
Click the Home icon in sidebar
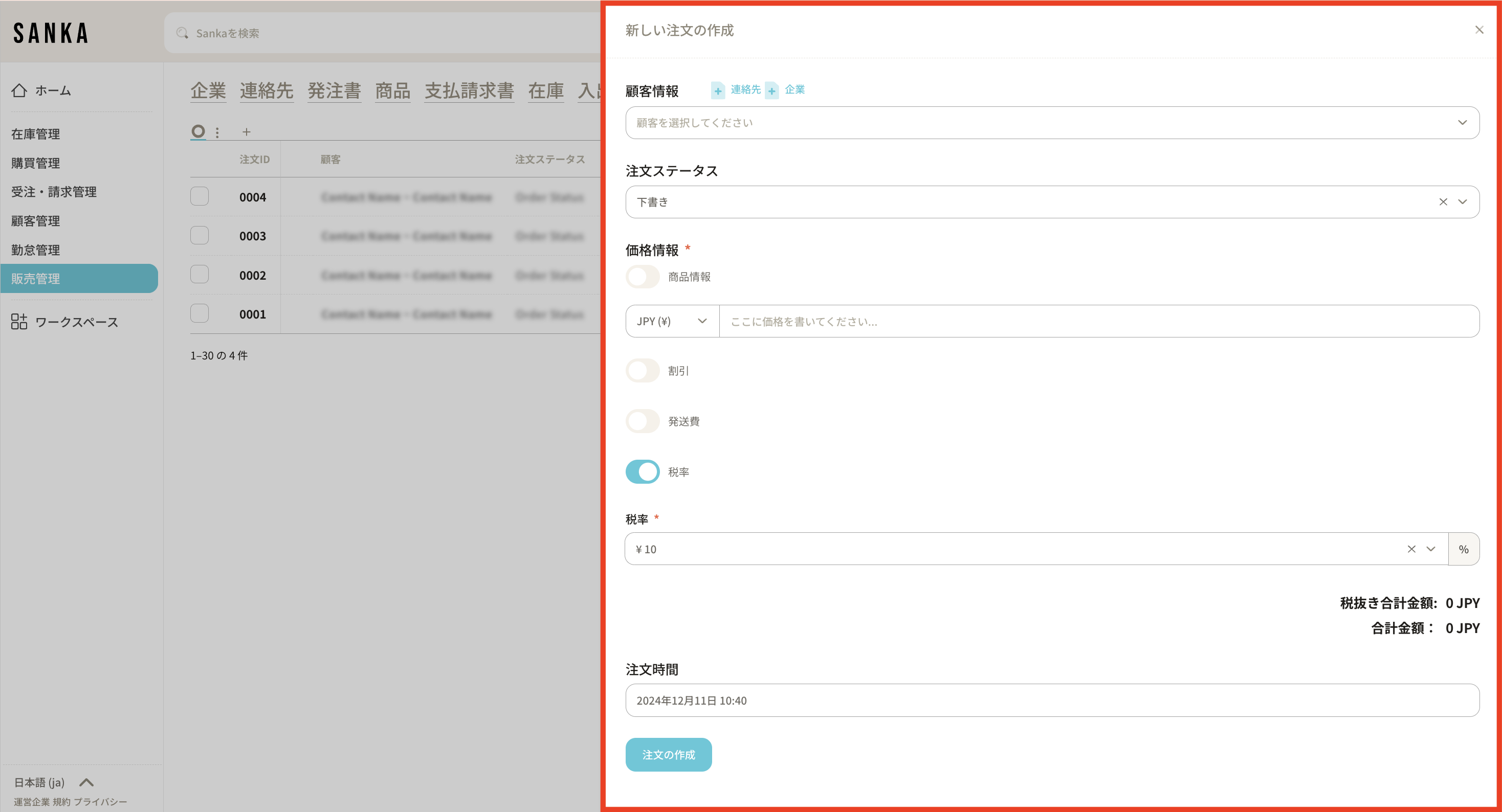[x=19, y=91]
